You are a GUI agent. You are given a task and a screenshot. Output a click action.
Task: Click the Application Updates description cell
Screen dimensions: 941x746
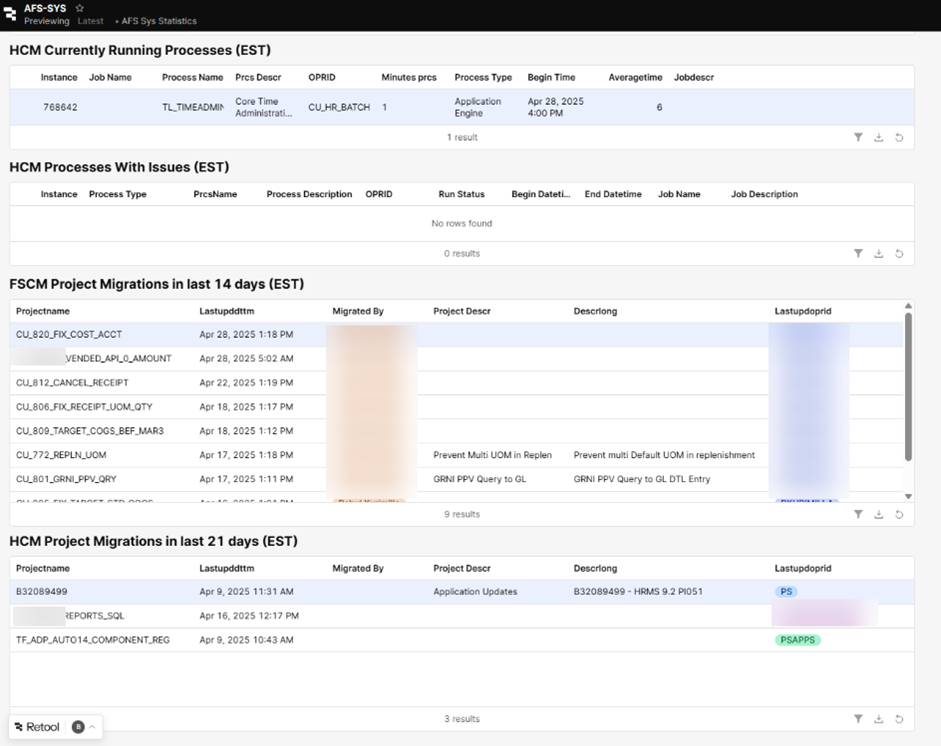point(475,592)
